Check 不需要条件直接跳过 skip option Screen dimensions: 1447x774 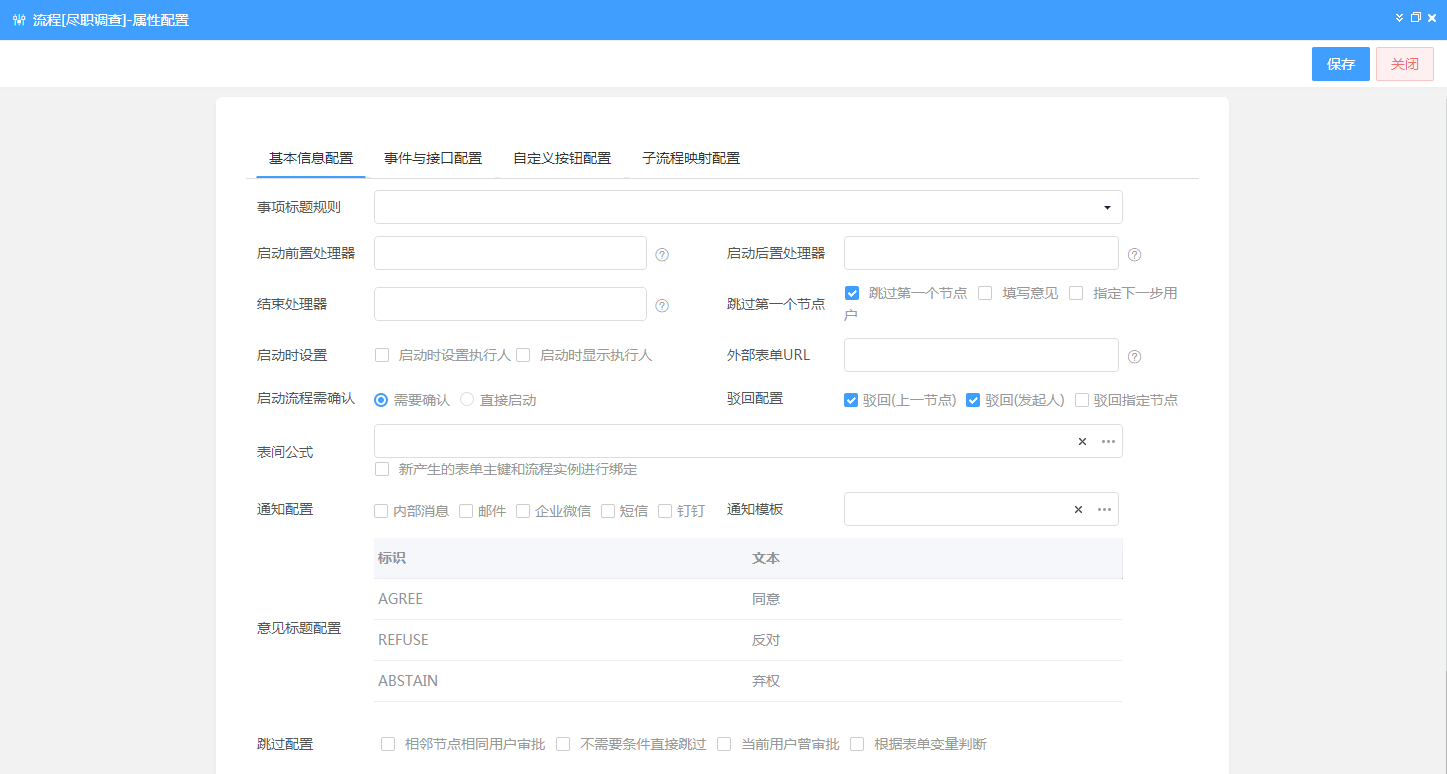tap(563, 744)
